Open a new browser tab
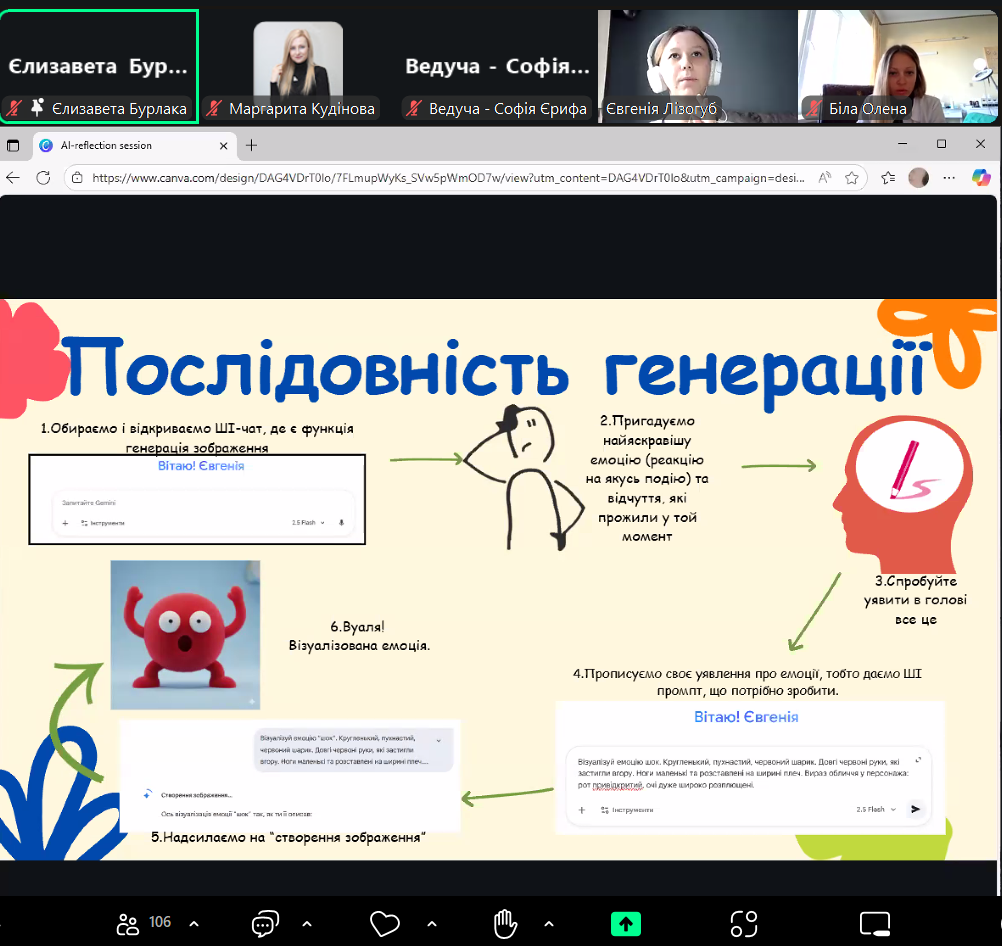Image resolution: width=1002 pixels, height=946 pixels. pyautogui.click(x=251, y=145)
